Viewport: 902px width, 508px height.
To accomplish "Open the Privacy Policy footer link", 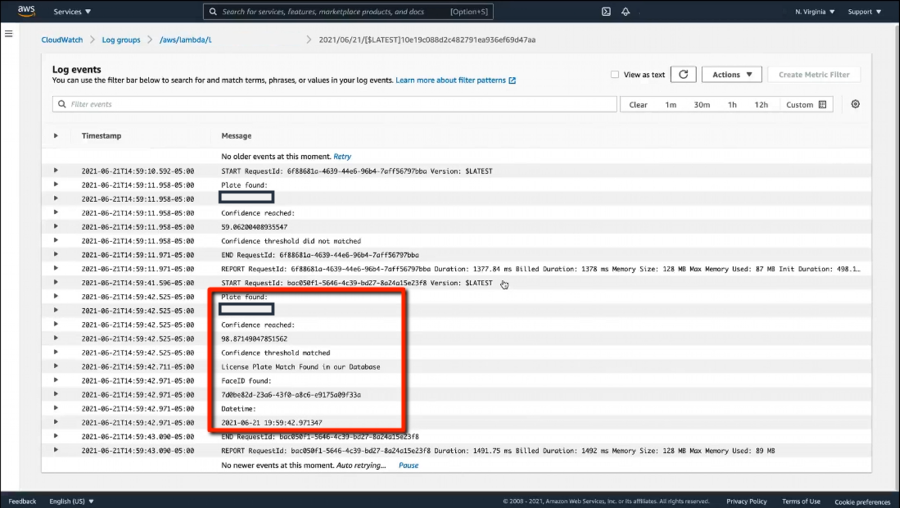I will tap(747, 501).
